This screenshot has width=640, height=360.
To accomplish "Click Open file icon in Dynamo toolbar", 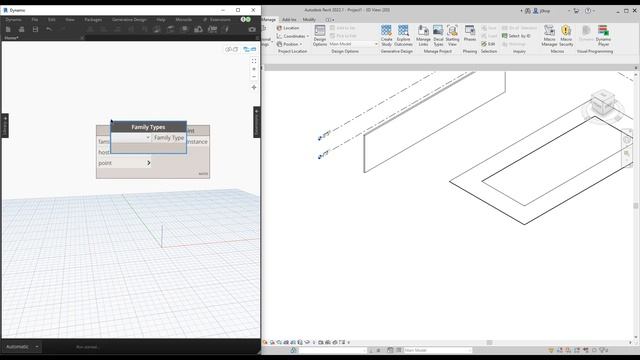I will point(22,29).
